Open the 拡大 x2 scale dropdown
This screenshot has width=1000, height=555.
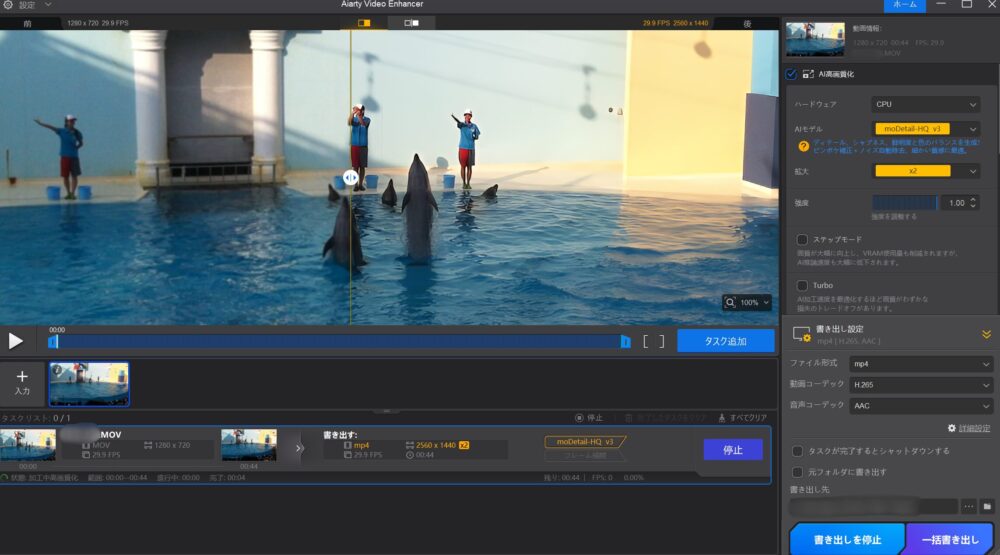coord(926,171)
